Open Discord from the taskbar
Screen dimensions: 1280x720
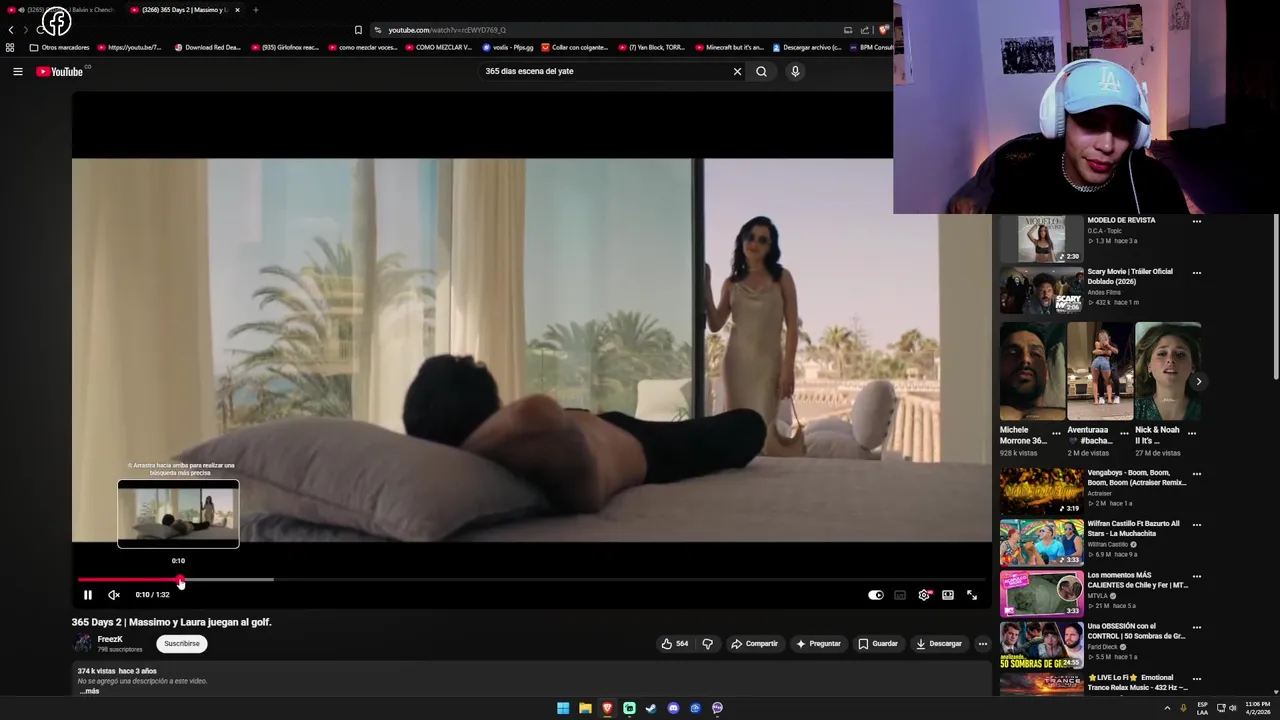pos(673,708)
